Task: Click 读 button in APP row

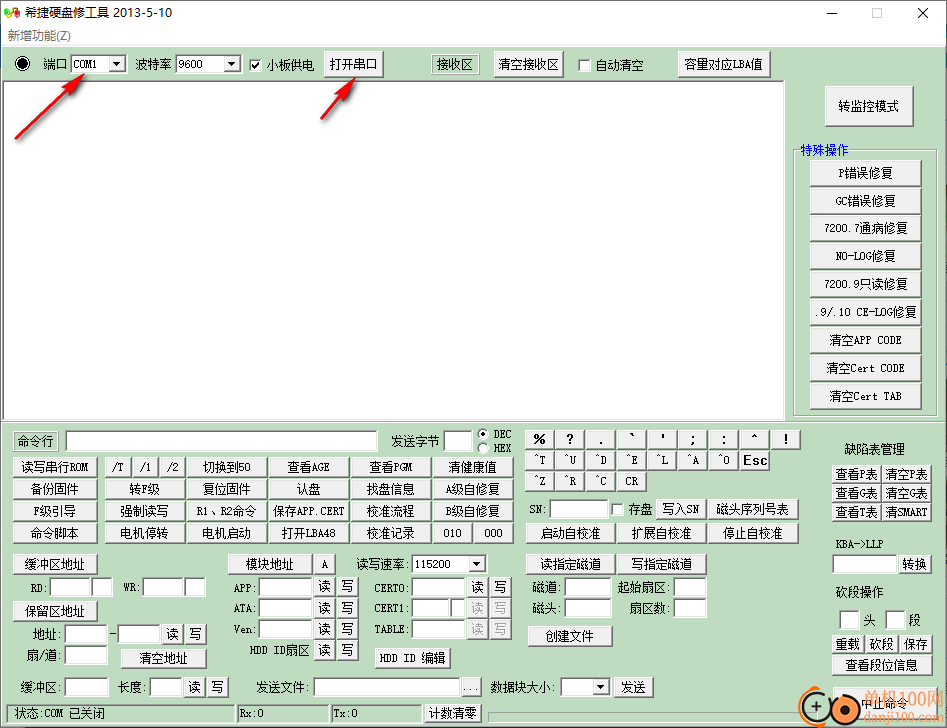Action: (324, 587)
